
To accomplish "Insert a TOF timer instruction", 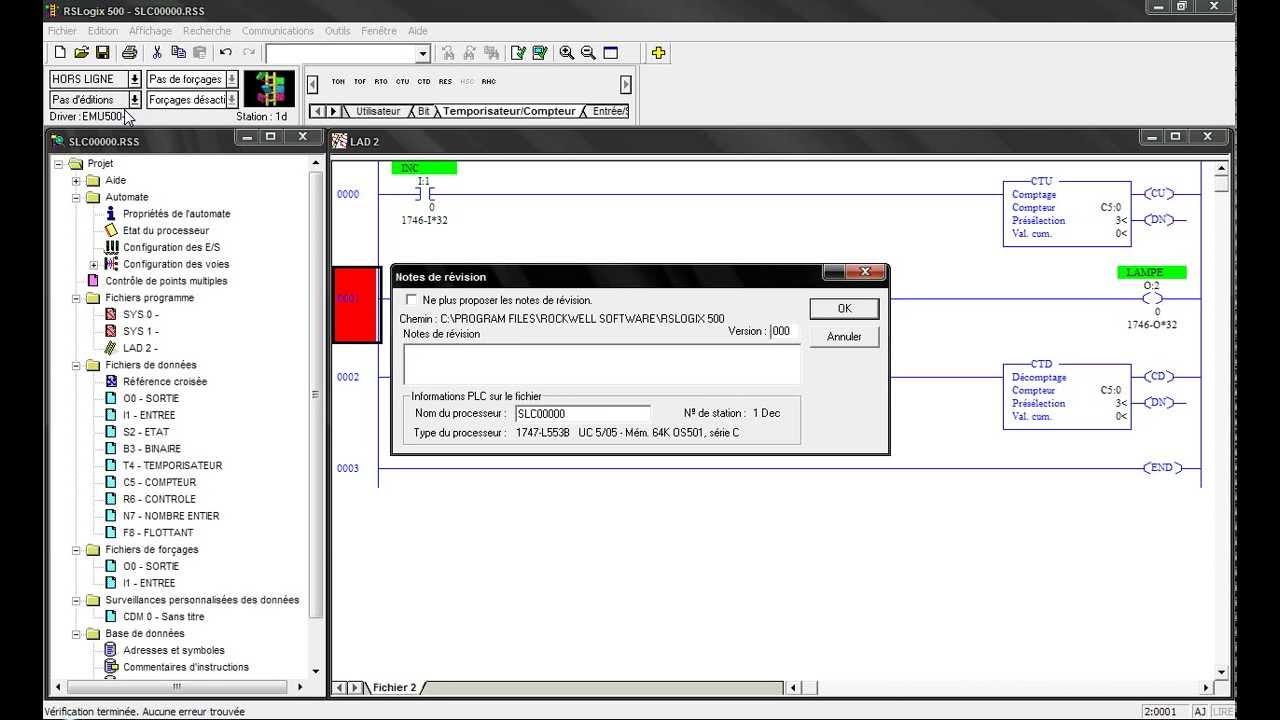I will click(360, 82).
